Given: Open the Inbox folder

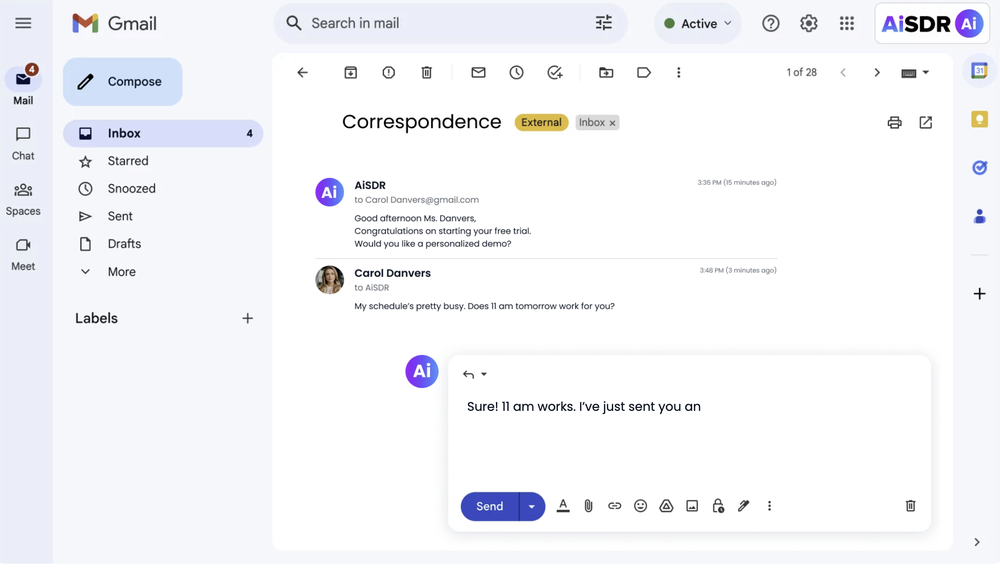Looking at the screenshot, I should pyautogui.click(x=163, y=133).
